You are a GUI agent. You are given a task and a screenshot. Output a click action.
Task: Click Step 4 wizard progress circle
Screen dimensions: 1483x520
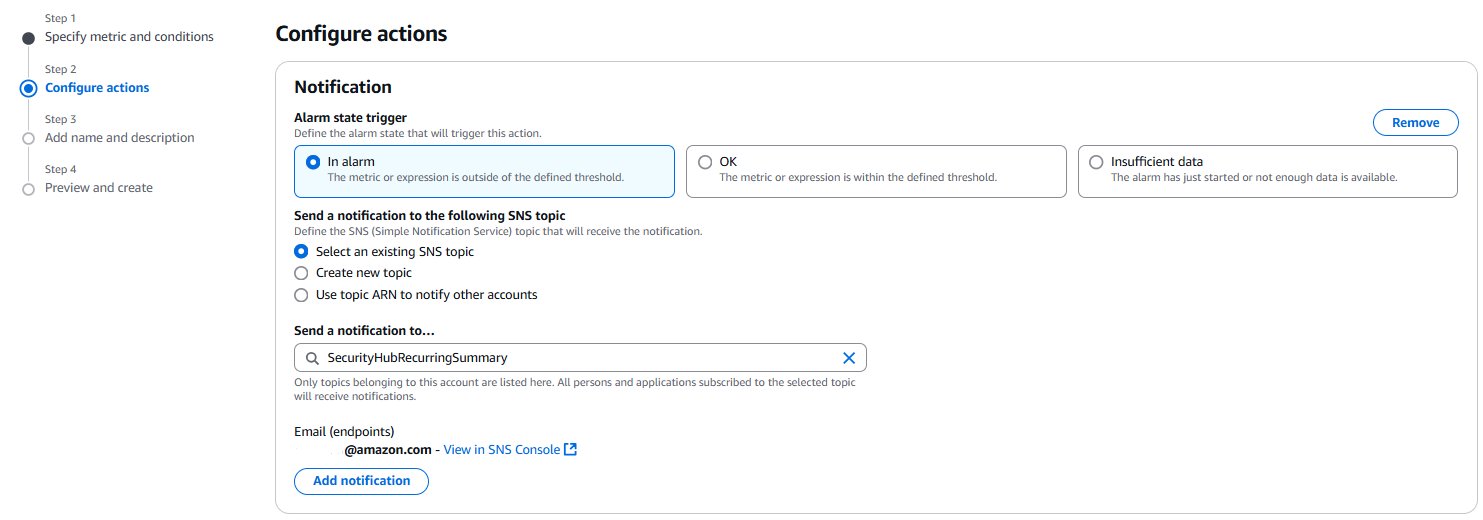(x=28, y=188)
